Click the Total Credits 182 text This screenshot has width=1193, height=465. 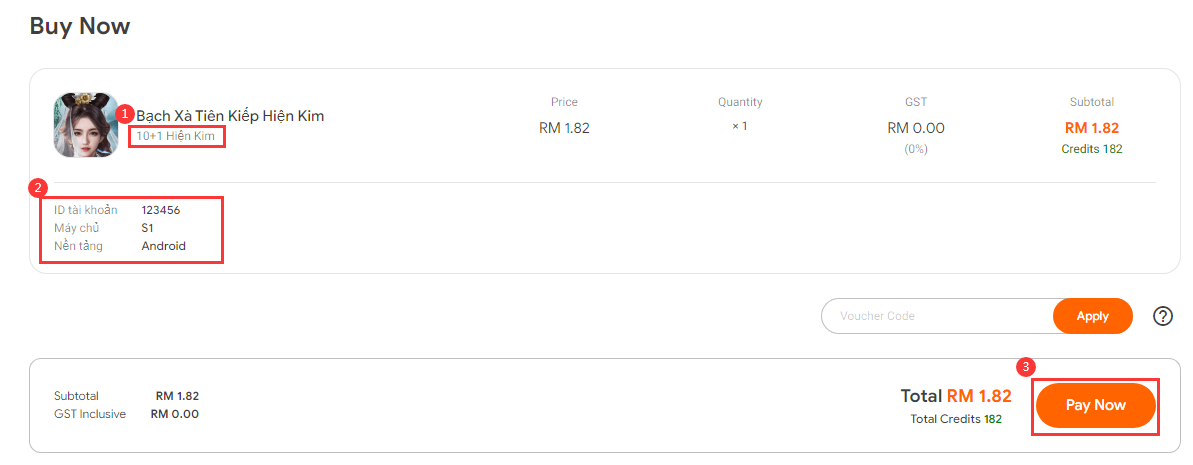pyautogui.click(x=956, y=419)
